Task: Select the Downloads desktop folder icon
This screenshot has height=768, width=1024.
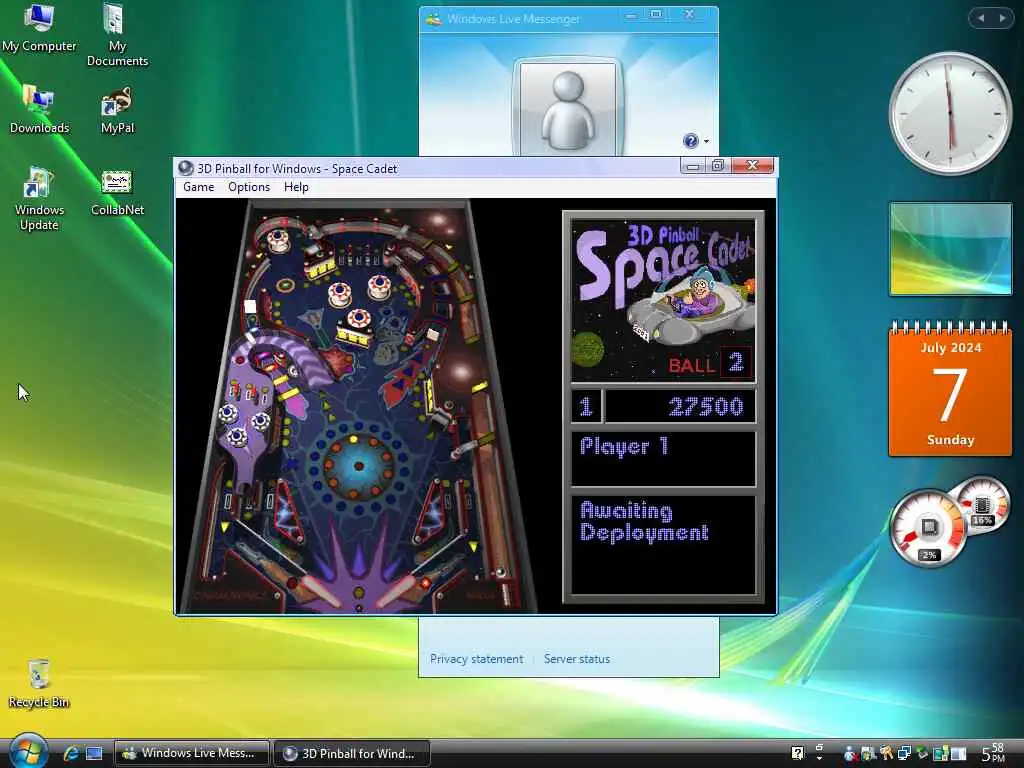Action: click(39, 110)
